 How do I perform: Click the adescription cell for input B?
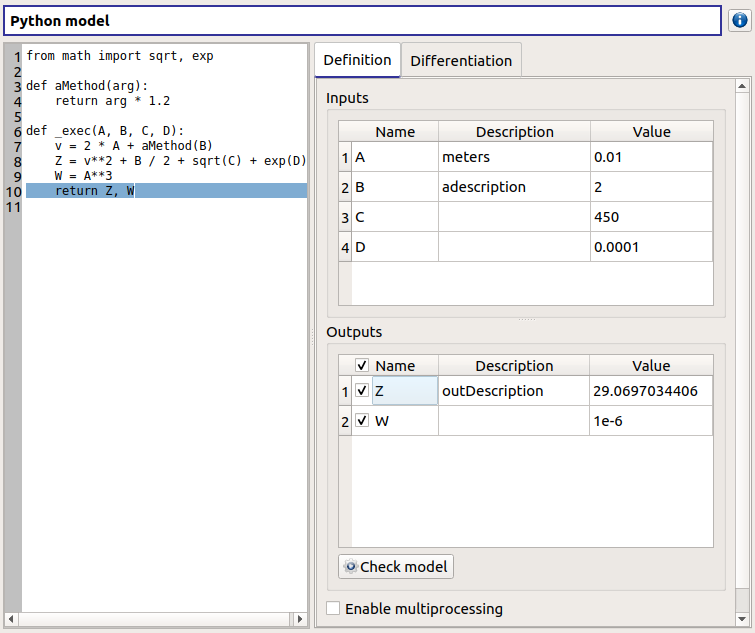point(513,187)
